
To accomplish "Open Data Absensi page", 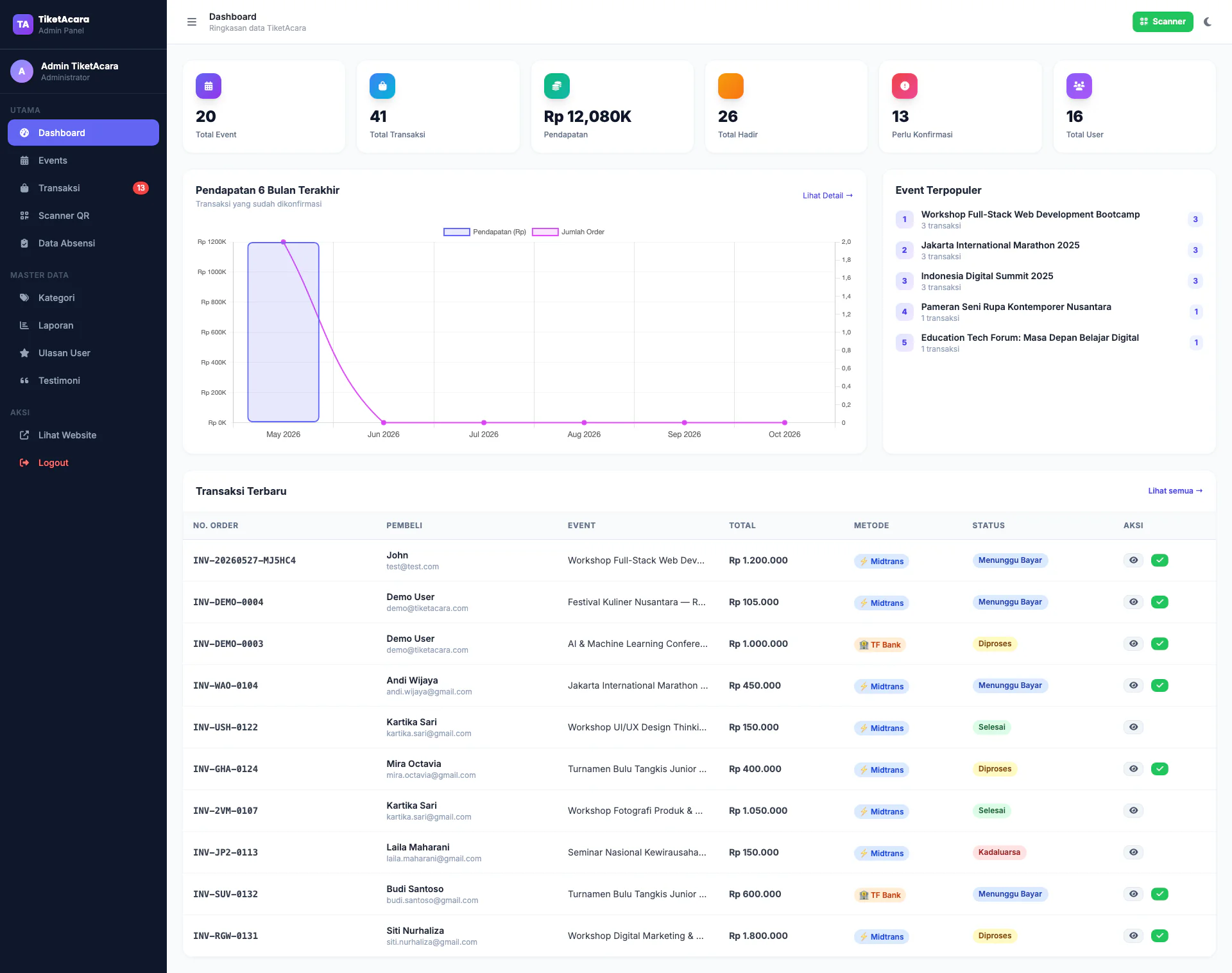I will coord(83,243).
